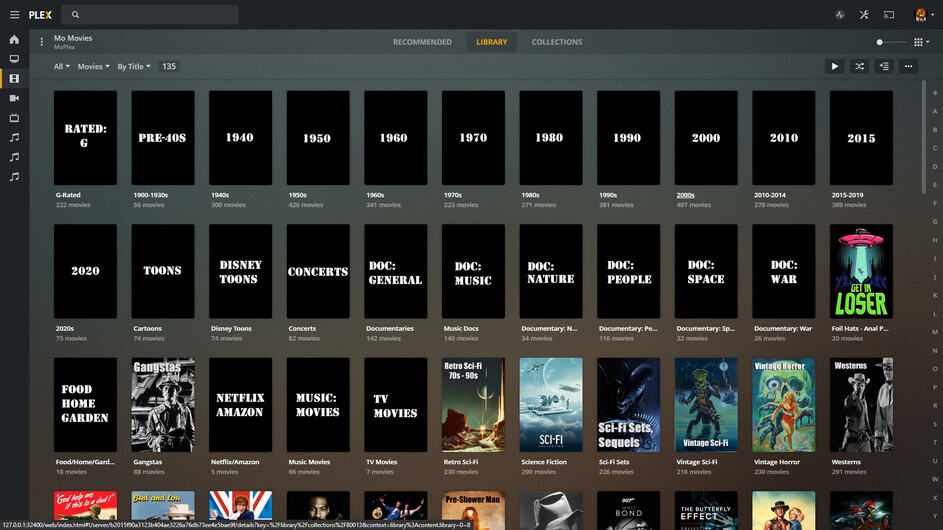Expand the All filter dropdown
943x530 pixels.
click(x=61, y=67)
